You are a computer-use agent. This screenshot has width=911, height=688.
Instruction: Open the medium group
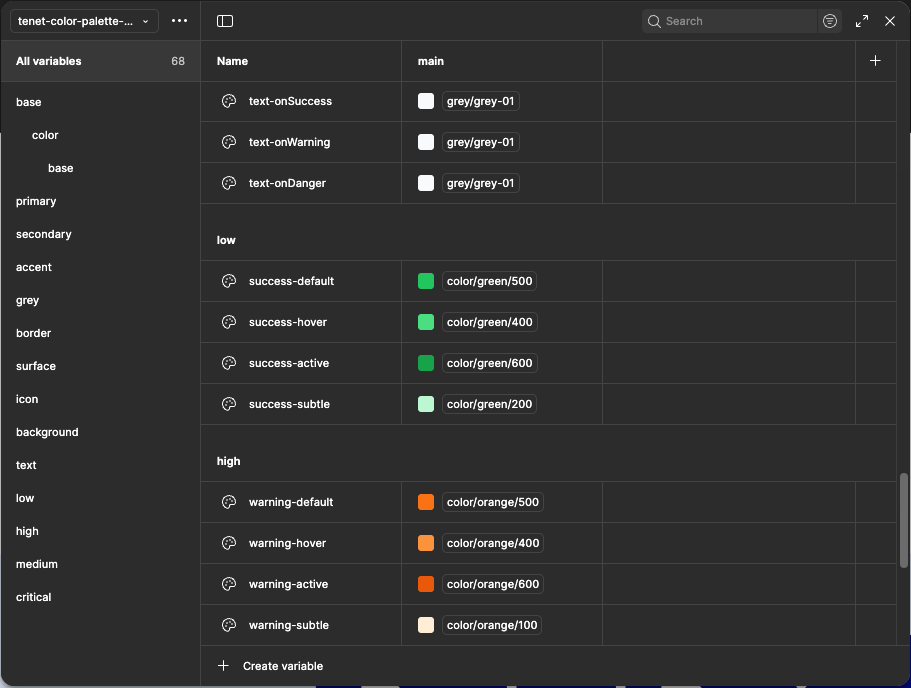point(37,564)
